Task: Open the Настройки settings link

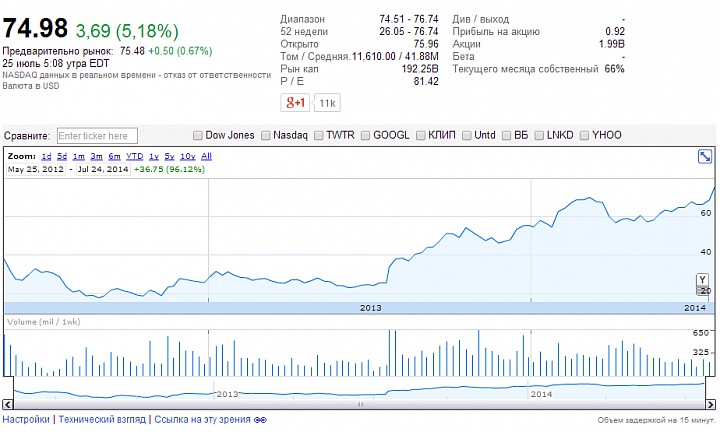Action: 26,420
